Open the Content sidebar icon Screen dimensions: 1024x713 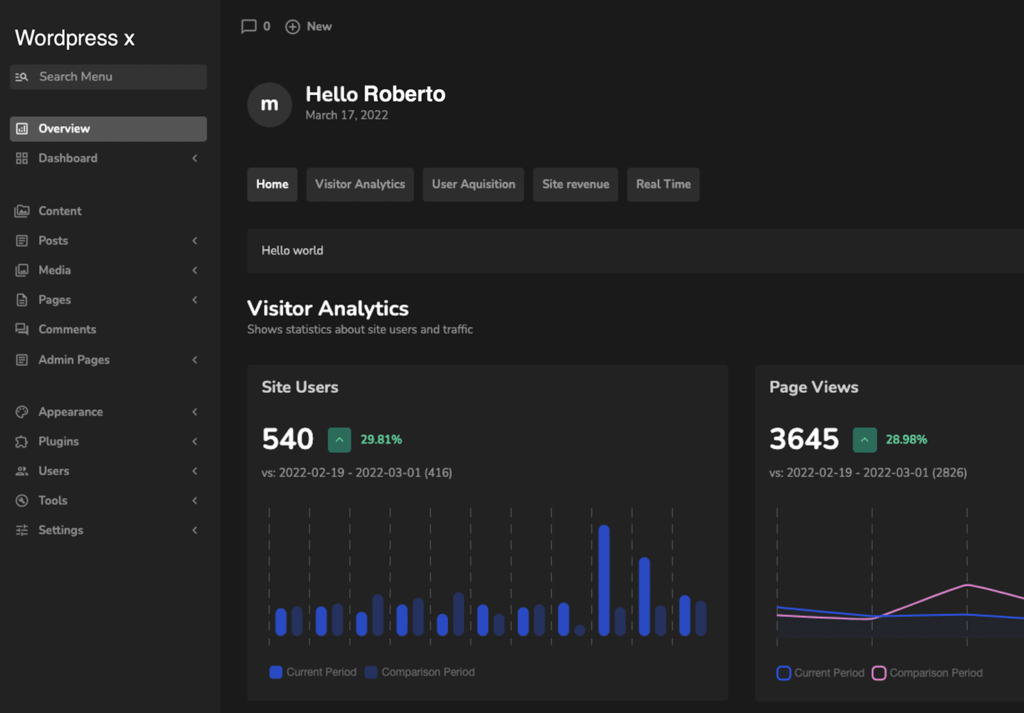[22, 211]
